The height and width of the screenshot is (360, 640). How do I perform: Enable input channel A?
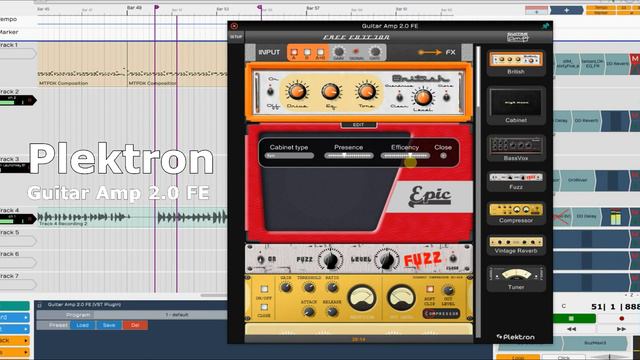[294, 53]
